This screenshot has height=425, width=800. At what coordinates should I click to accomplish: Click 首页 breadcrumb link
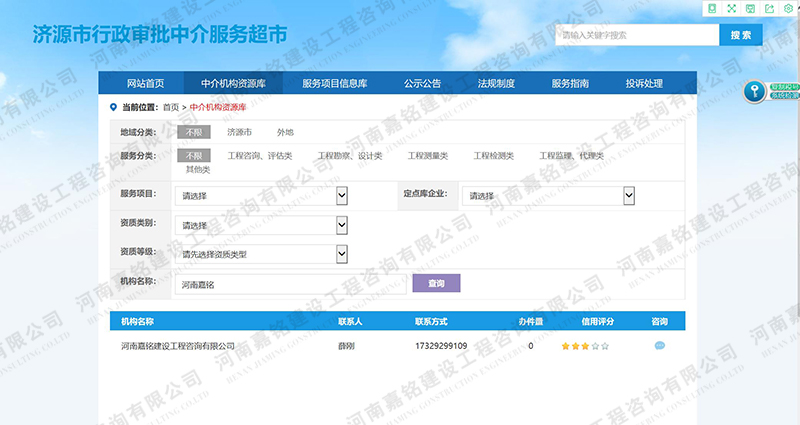point(171,107)
